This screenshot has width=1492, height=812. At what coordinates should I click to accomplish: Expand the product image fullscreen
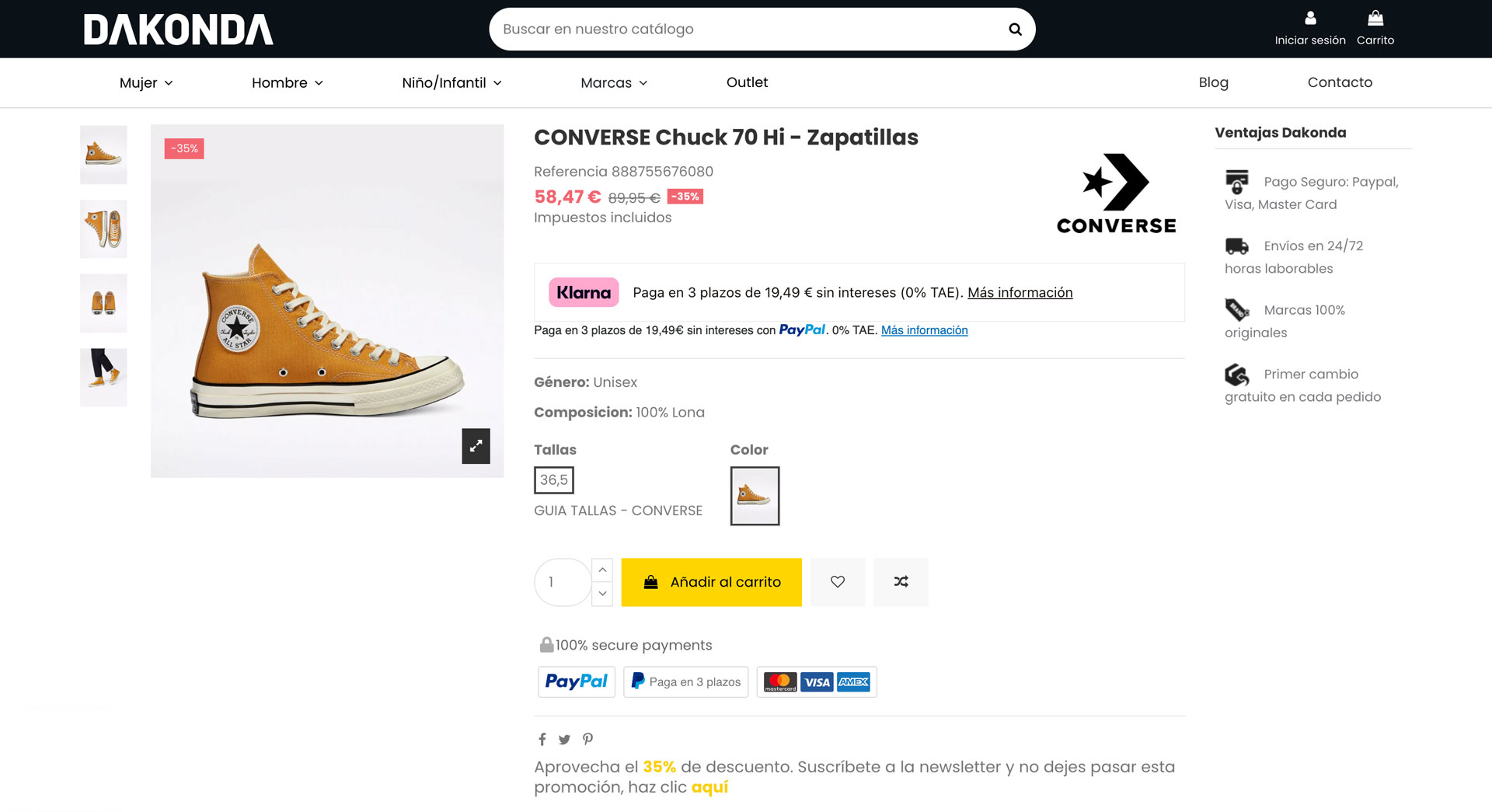(x=476, y=446)
